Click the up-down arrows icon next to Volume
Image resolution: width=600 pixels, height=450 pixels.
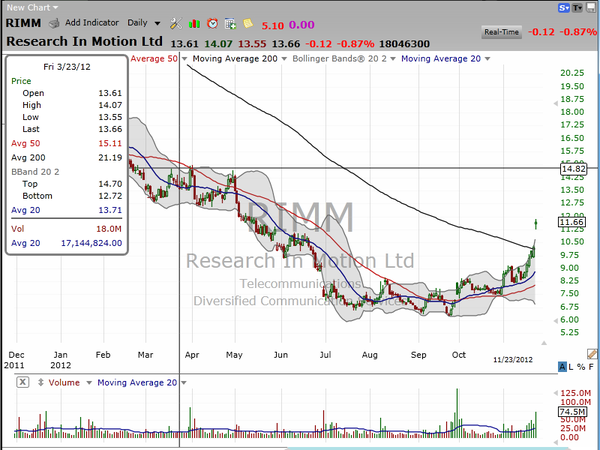pyautogui.click(x=41, y=382)
